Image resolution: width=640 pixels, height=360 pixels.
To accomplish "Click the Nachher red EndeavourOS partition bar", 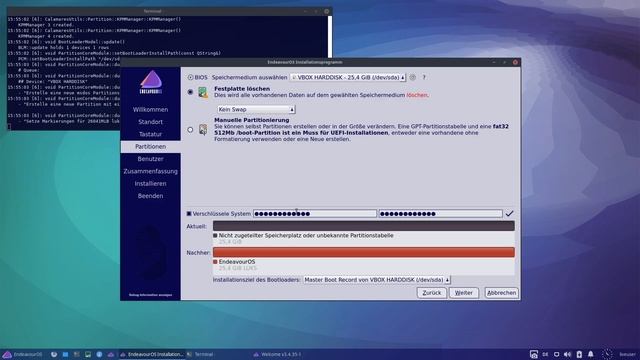I will click(x=364, y=252).
